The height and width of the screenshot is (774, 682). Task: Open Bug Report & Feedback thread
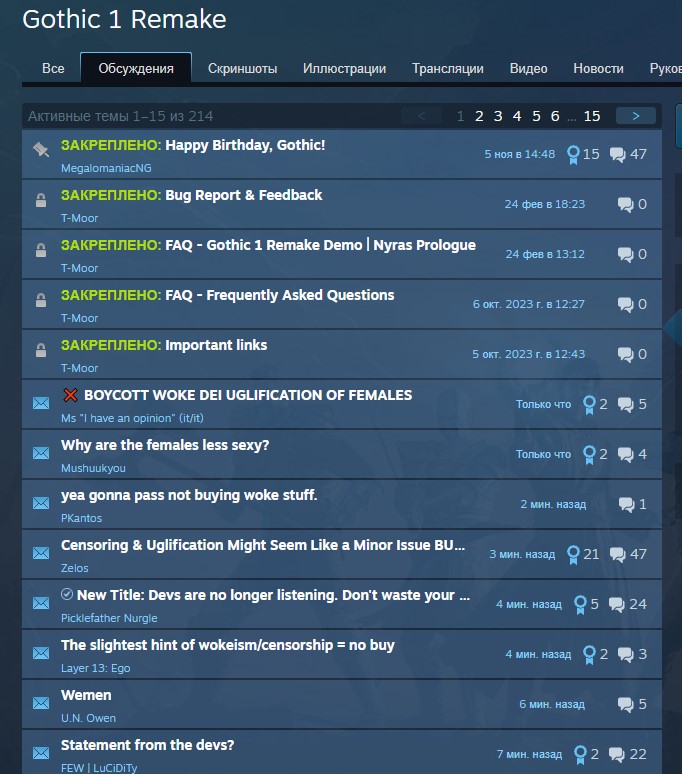243,195
